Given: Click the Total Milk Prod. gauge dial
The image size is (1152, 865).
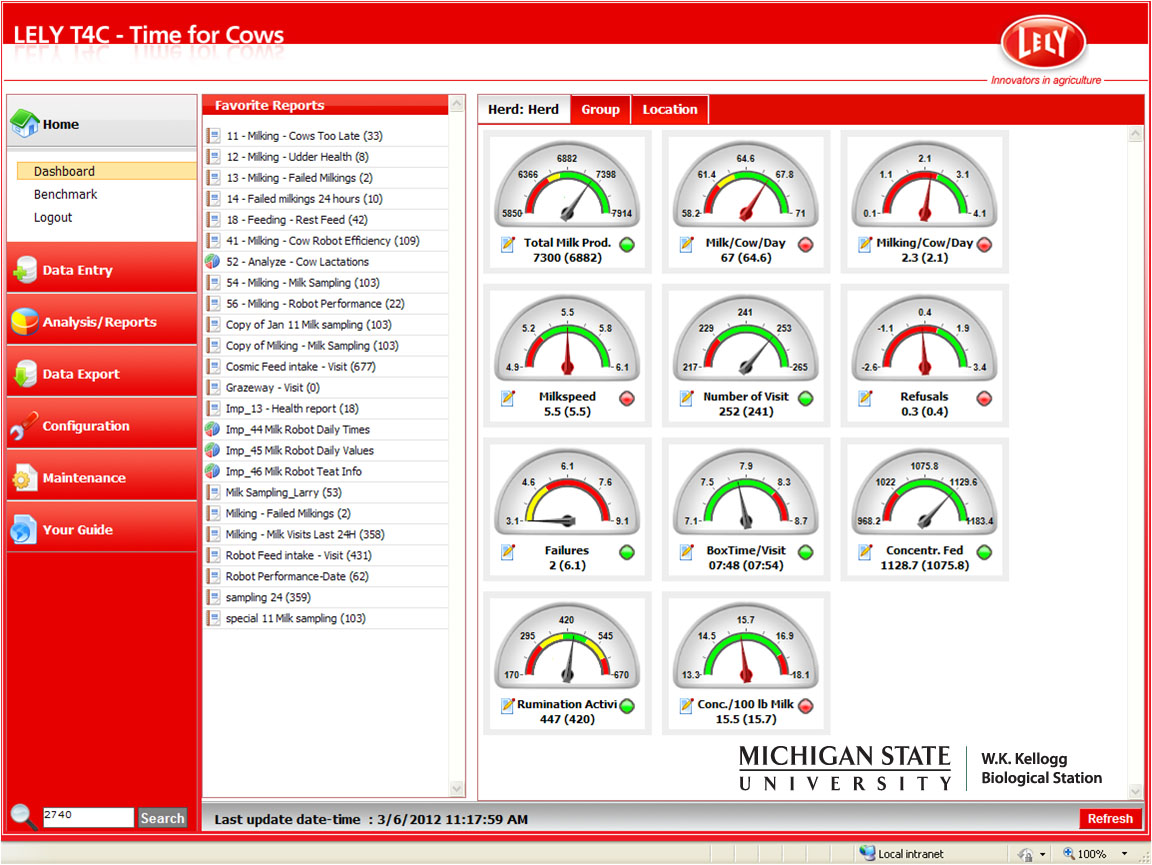Looking at the screenshot, I should tap(566, 185).
